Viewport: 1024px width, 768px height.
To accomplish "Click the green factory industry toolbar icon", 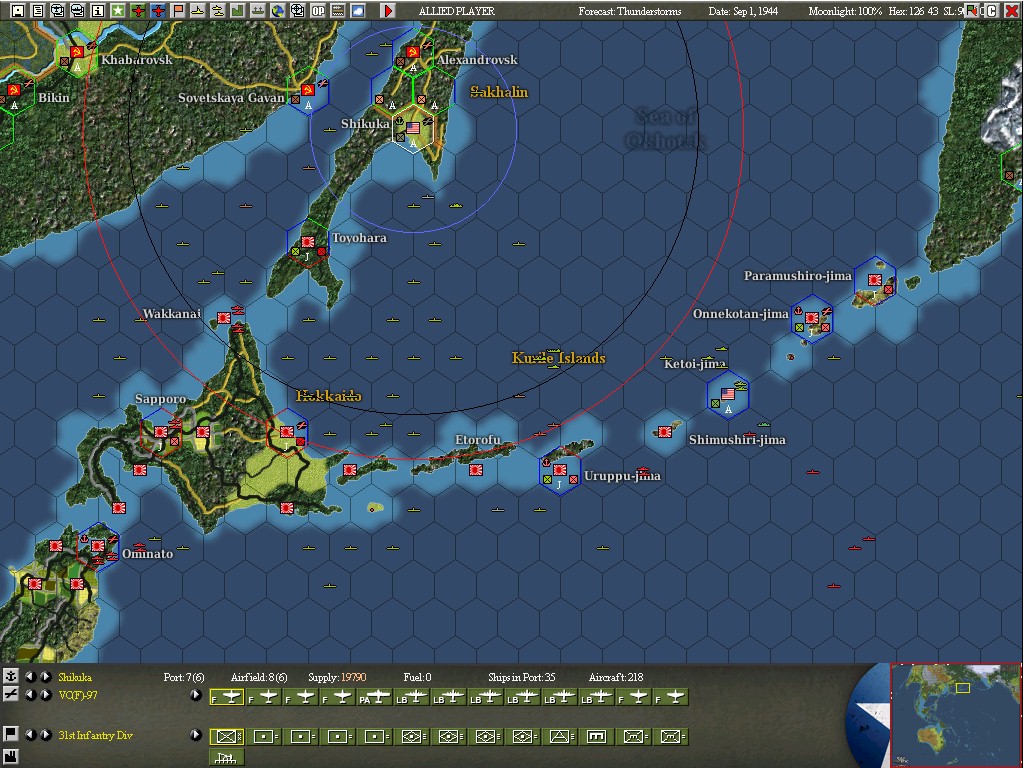I will (238, 10).
